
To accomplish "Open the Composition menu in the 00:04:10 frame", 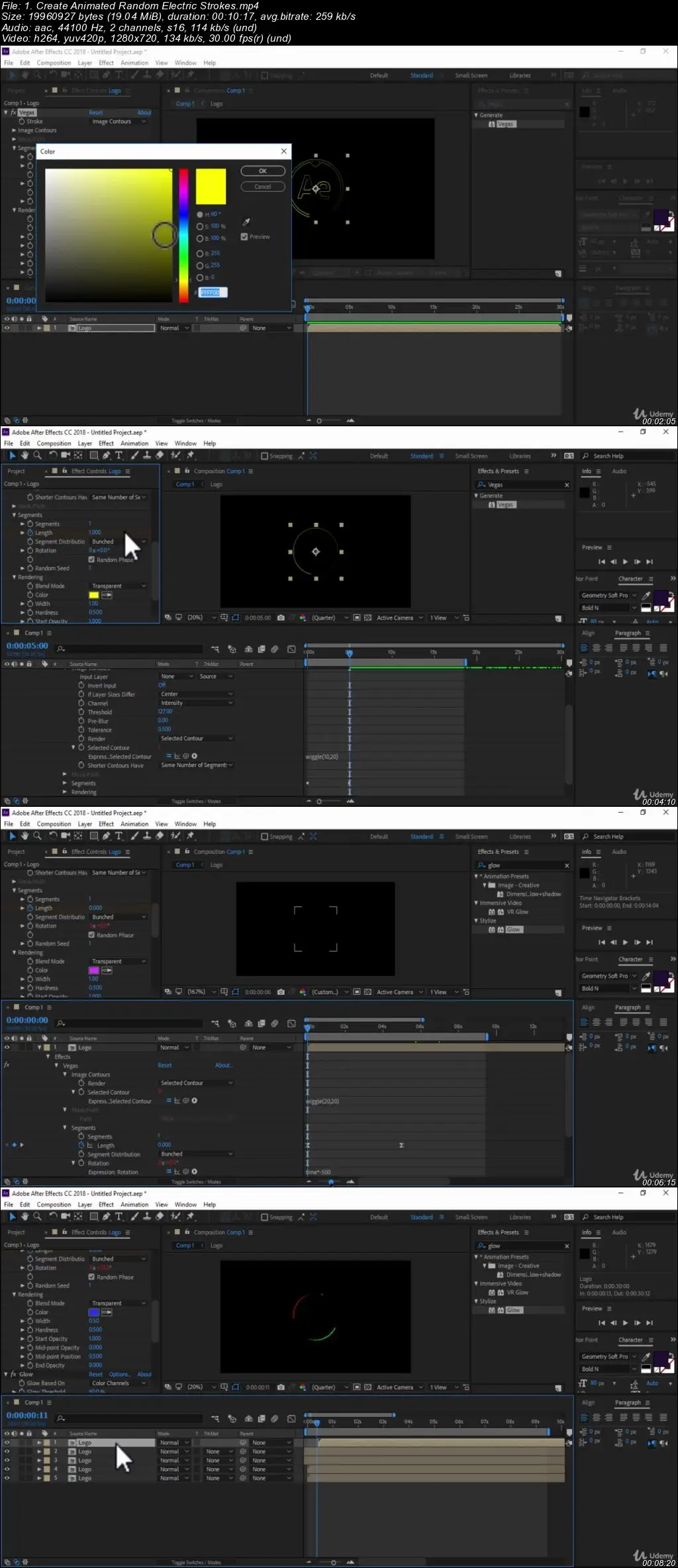I will tap(54, 443).
